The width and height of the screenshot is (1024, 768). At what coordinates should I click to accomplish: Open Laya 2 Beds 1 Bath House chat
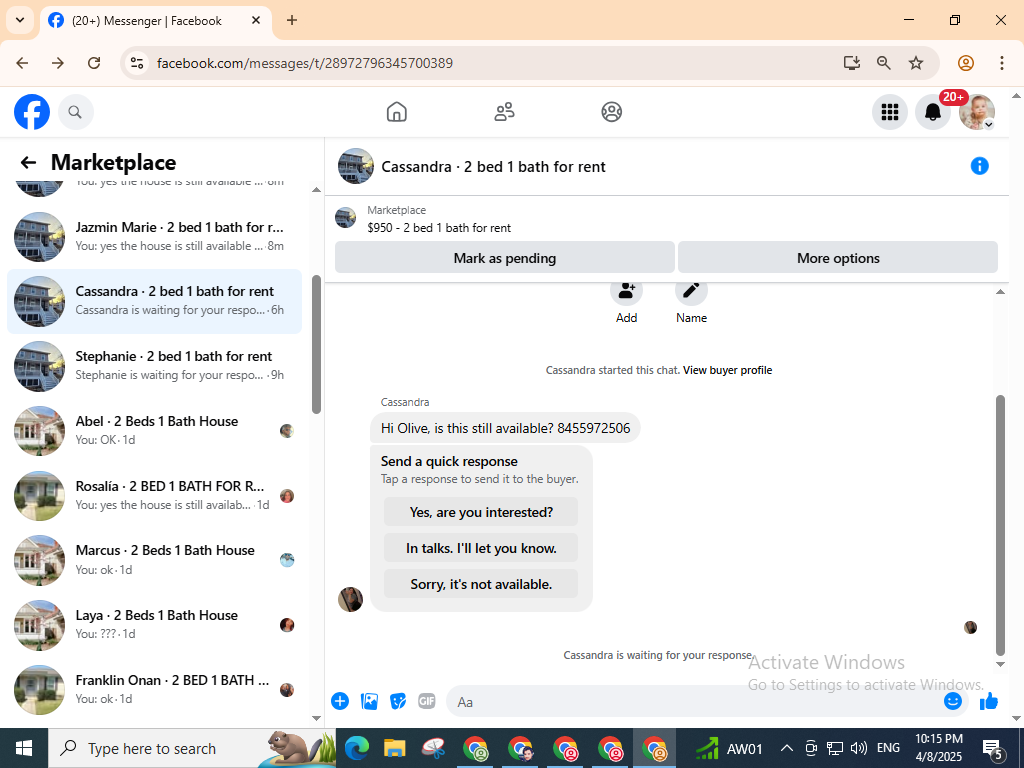[x=155, y=624]
